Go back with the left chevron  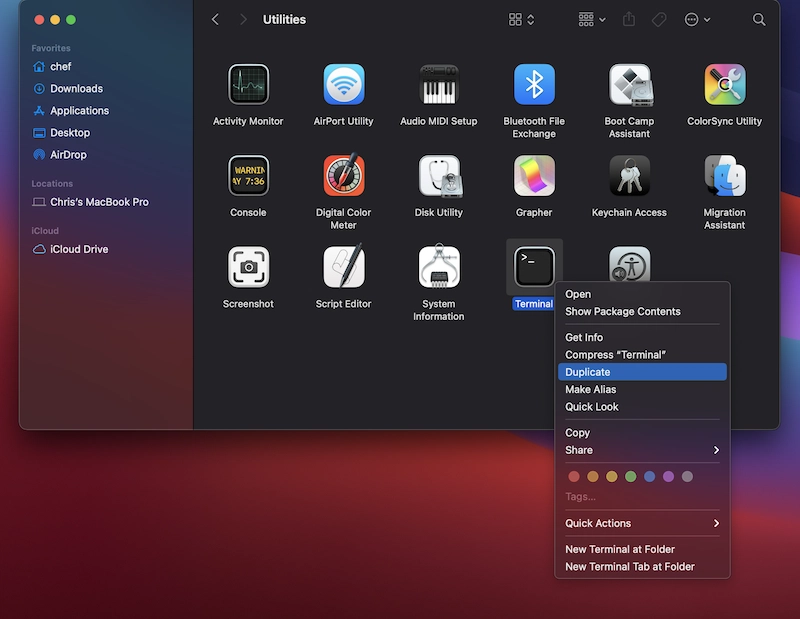click(215, 19)
